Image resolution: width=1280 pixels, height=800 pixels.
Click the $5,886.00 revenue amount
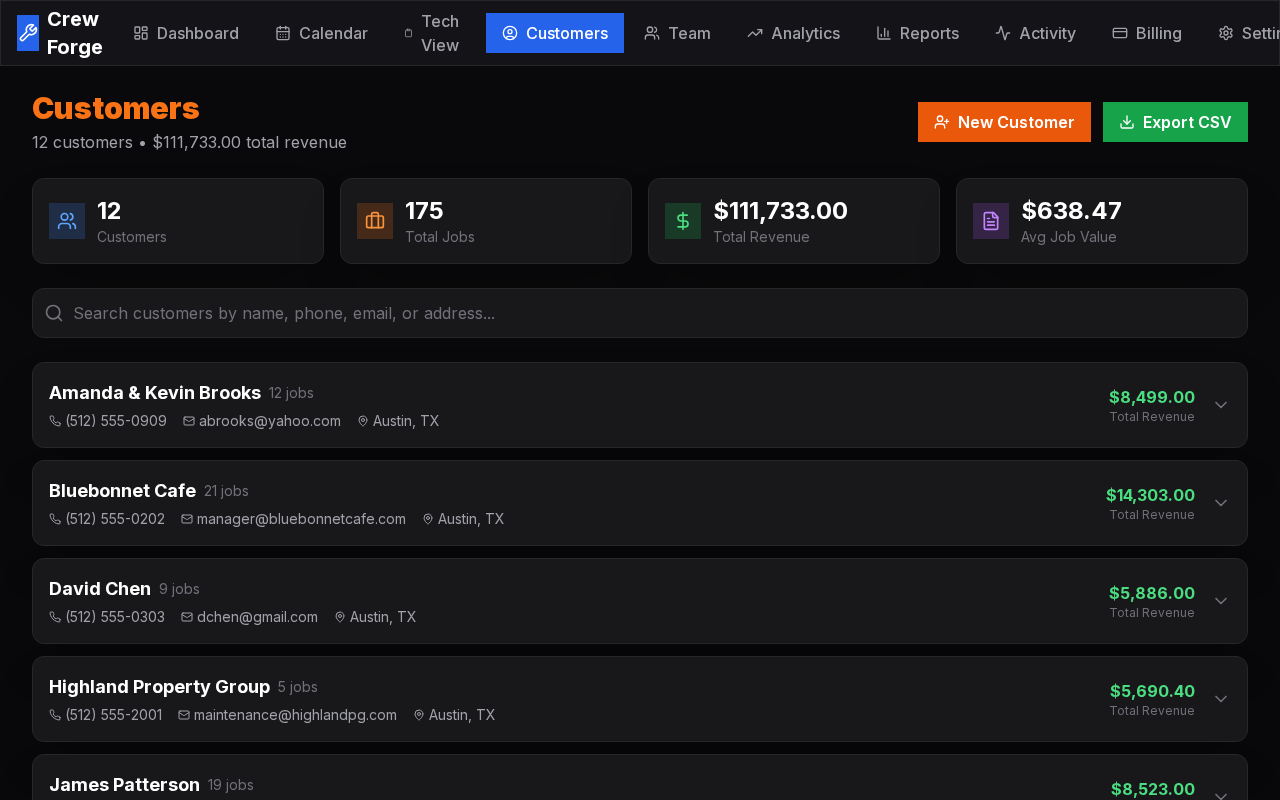(1152, 593)
